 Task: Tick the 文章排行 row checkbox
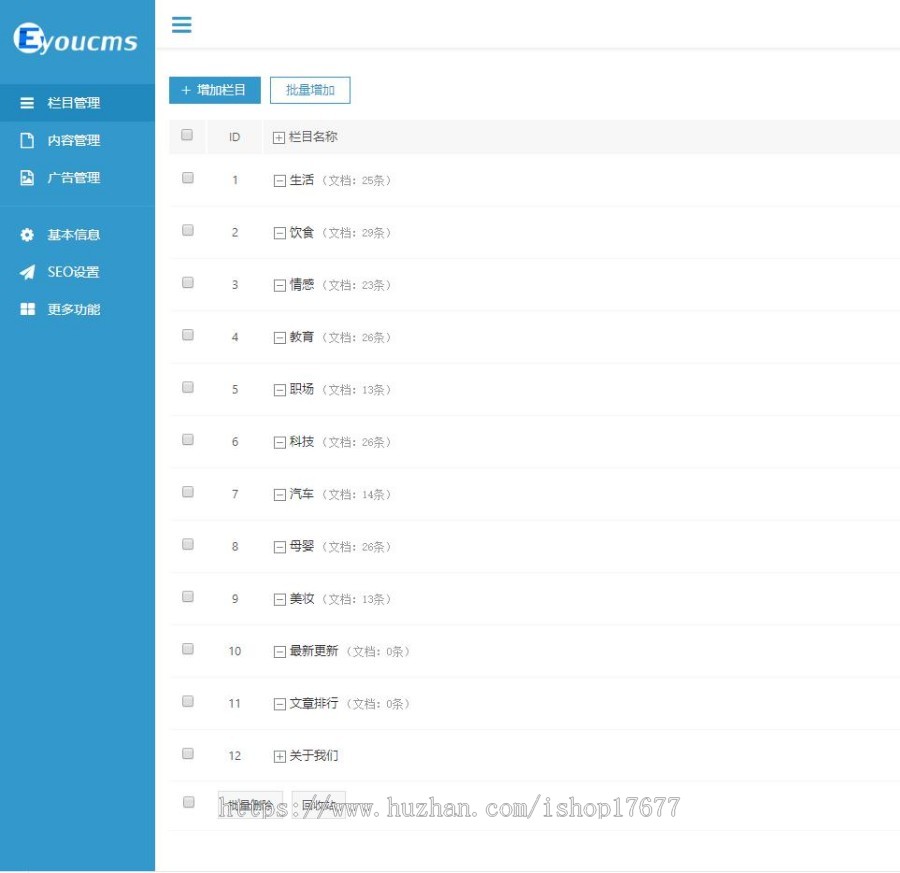(188, 701)
